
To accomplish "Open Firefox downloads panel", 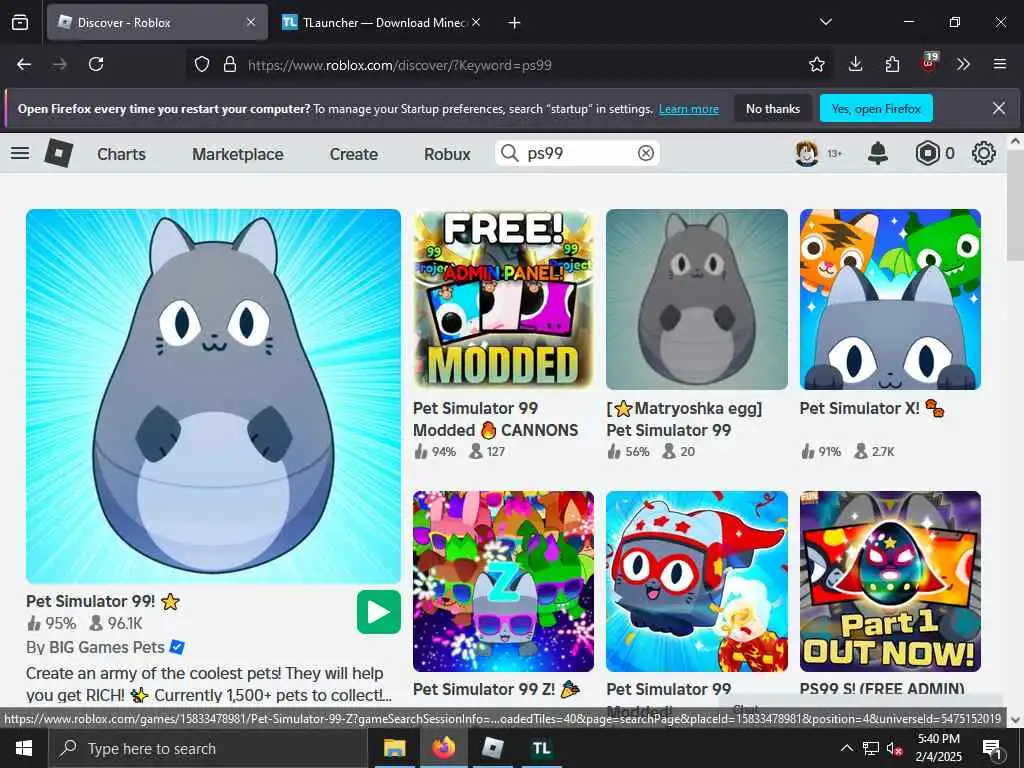I will coord(855,64).
